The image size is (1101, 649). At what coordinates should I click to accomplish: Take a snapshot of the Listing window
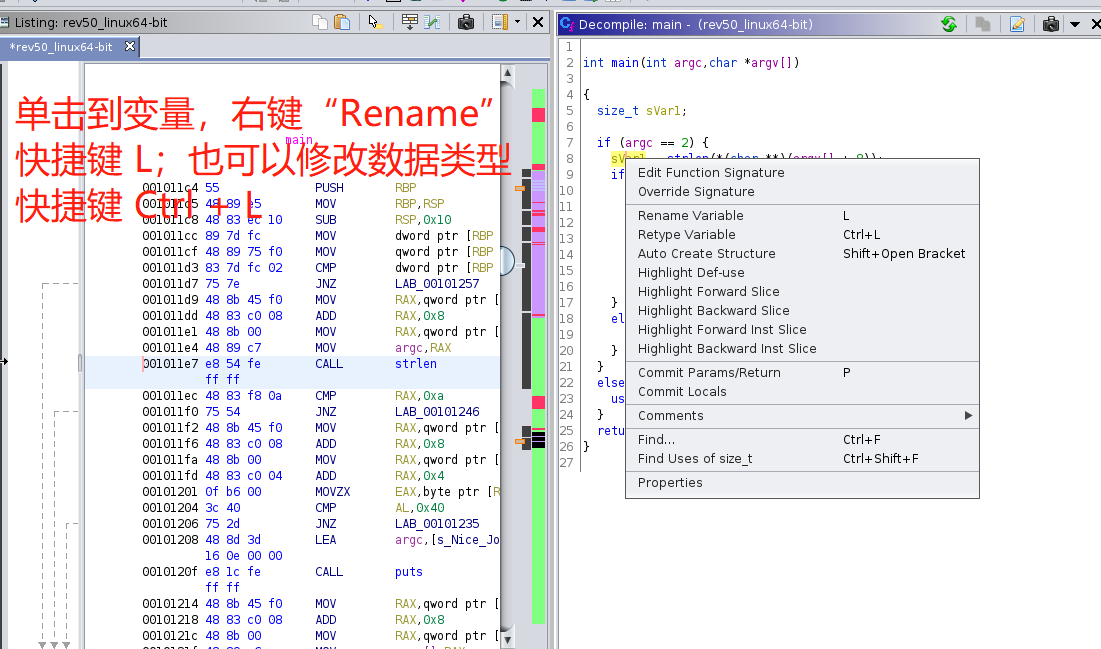pos(466,22)
